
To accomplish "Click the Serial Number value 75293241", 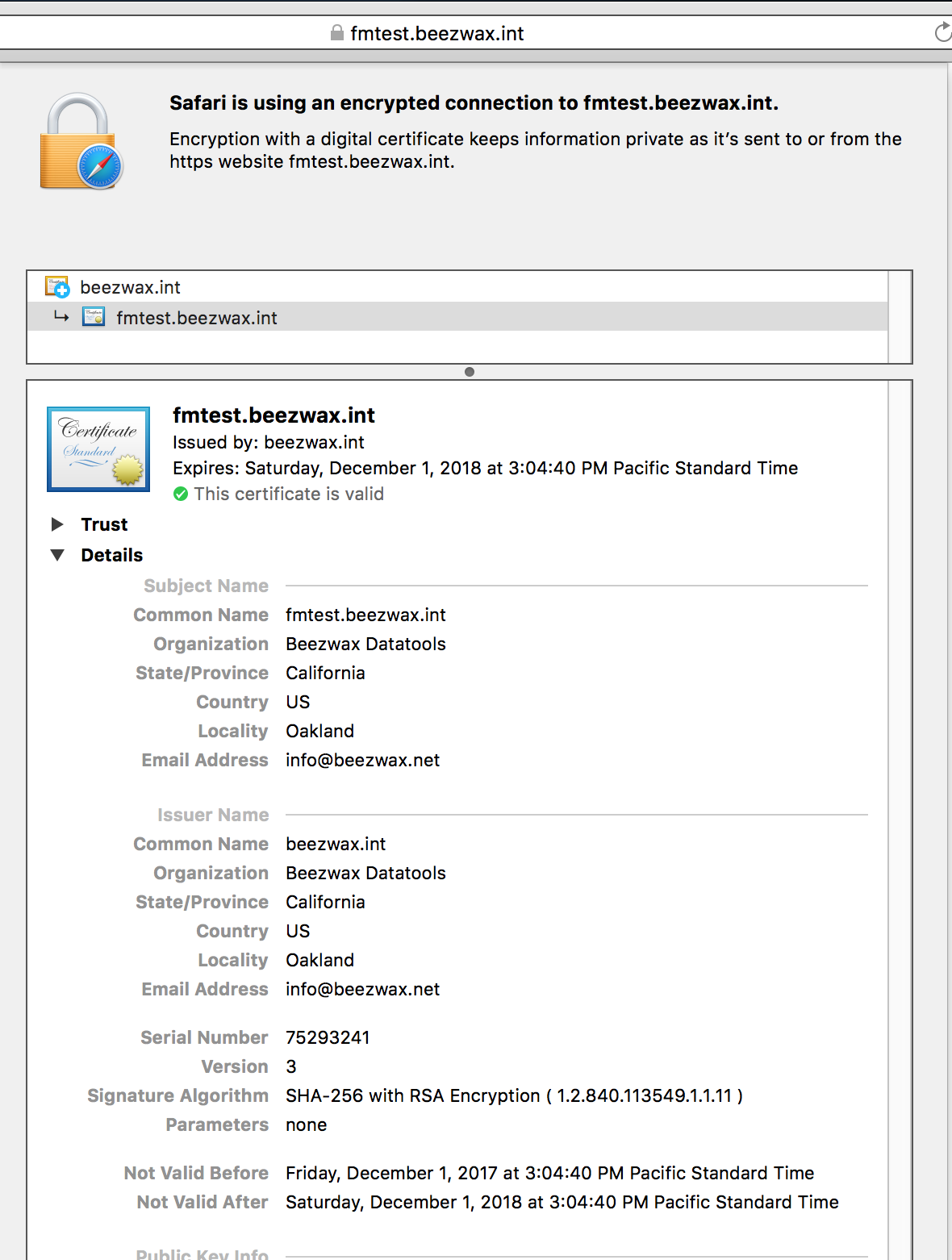I will (x=328, y=1037).
